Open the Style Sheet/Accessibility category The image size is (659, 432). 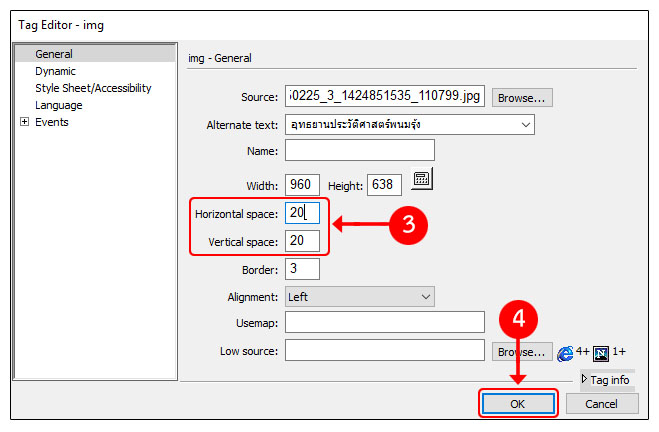pos(93,88)
